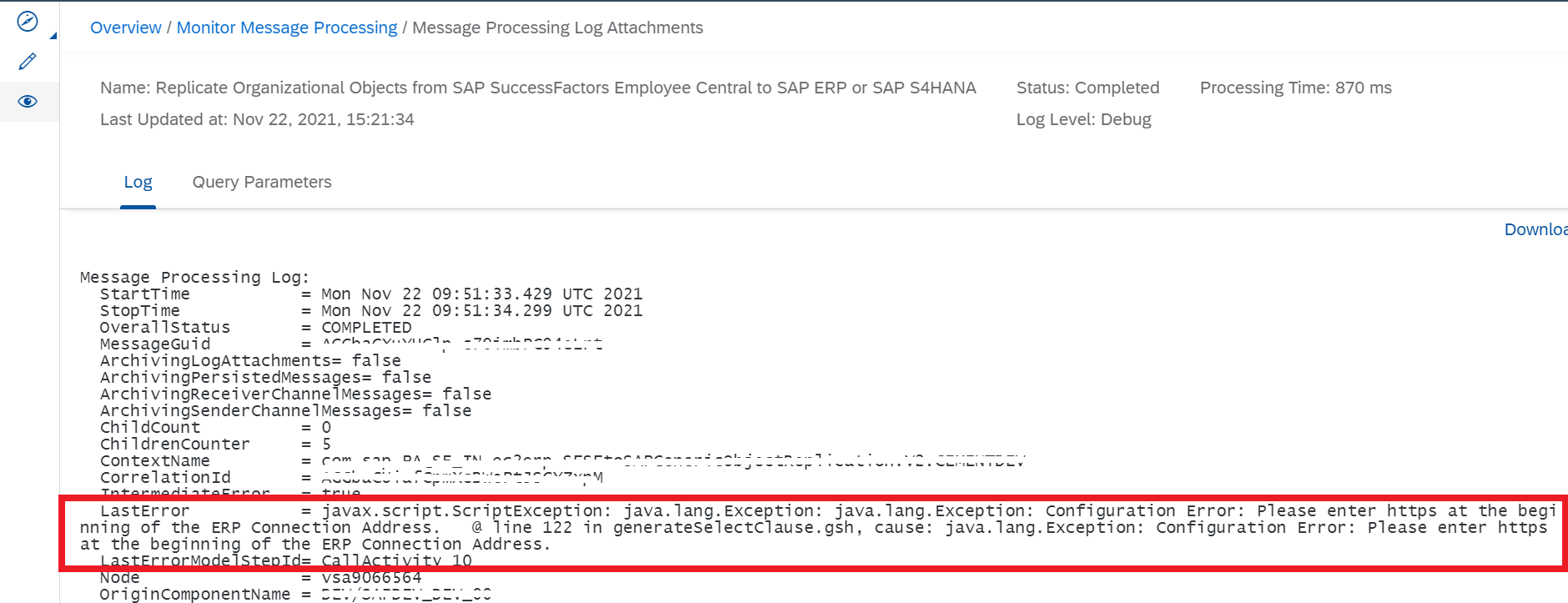Click Message Processing Log Attachments breadcrumb text
1568x603 pixels.
click(557, 28)
